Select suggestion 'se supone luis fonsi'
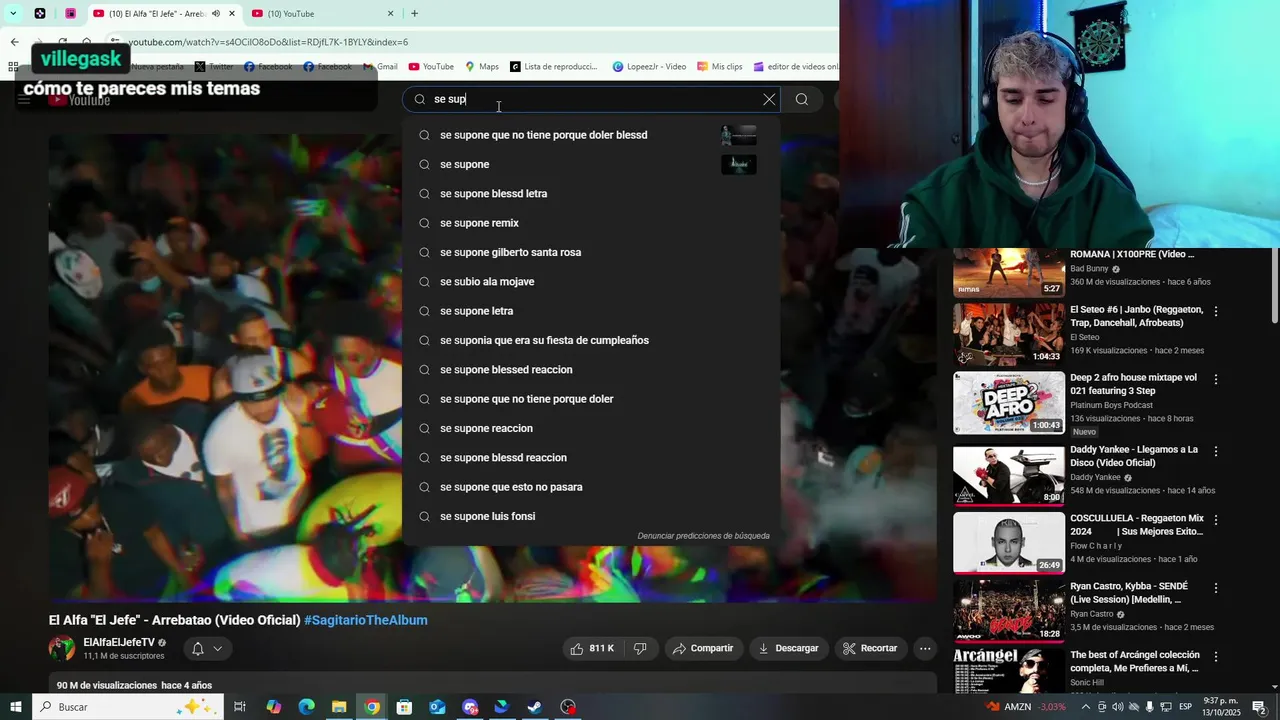1280x720 pixels. (591, 516)
